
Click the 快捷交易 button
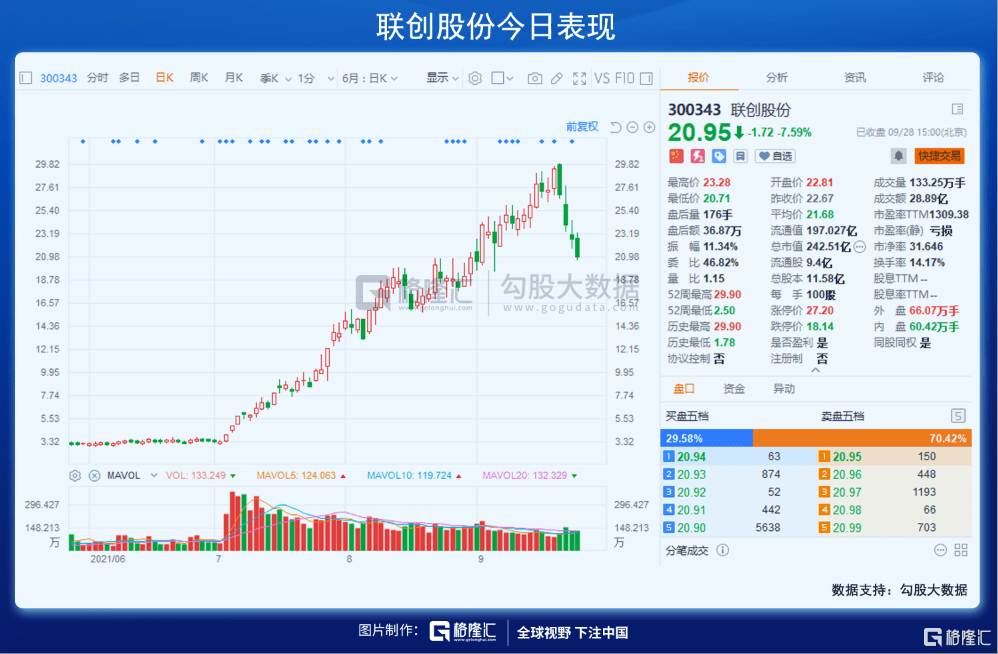[939, 156]
